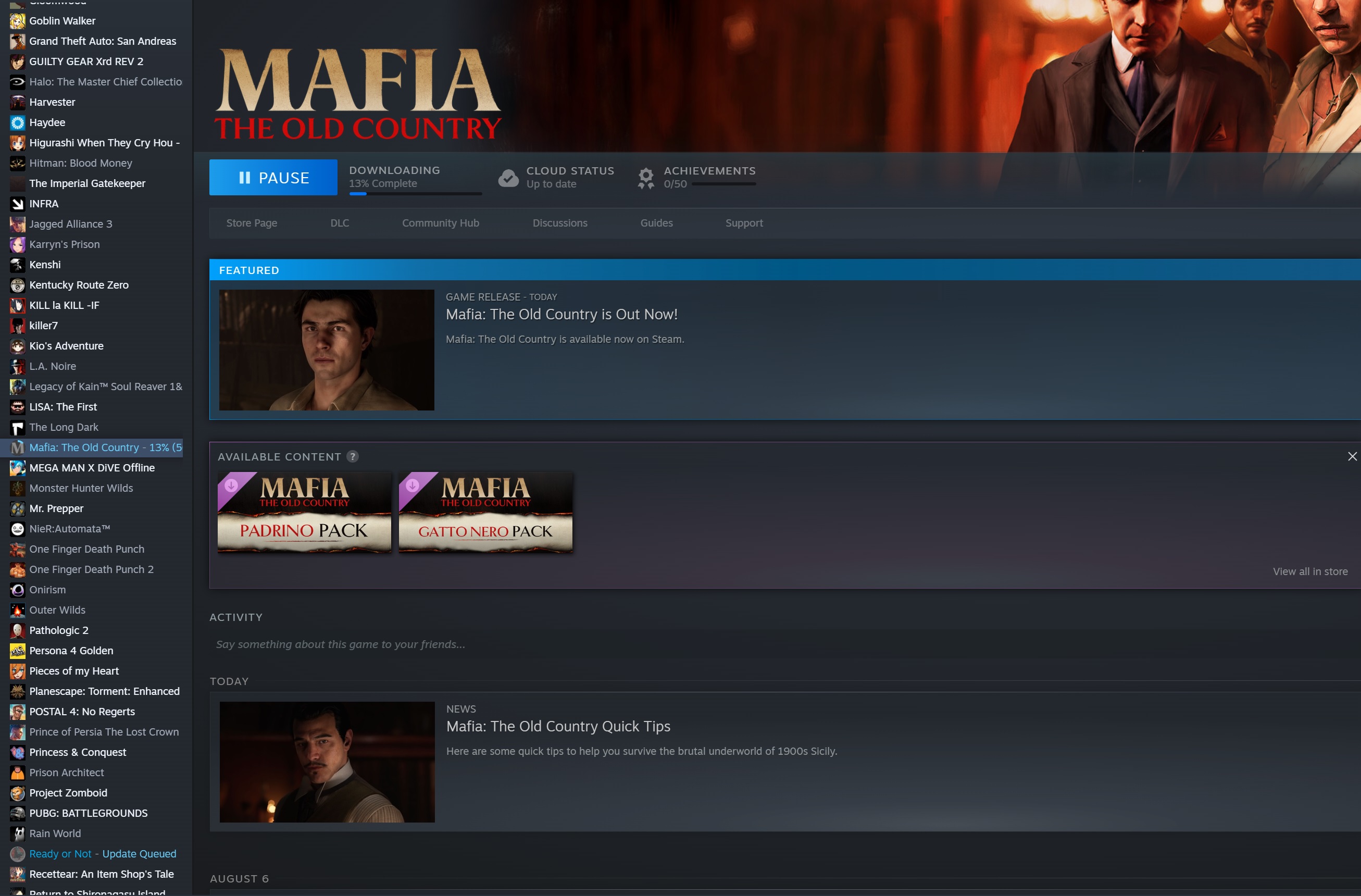Viewport: 1361px width, 896px height.
Task: Open 'Mafia: The Old Country is Out Now!' headline
Action: [x=561, y=314]
